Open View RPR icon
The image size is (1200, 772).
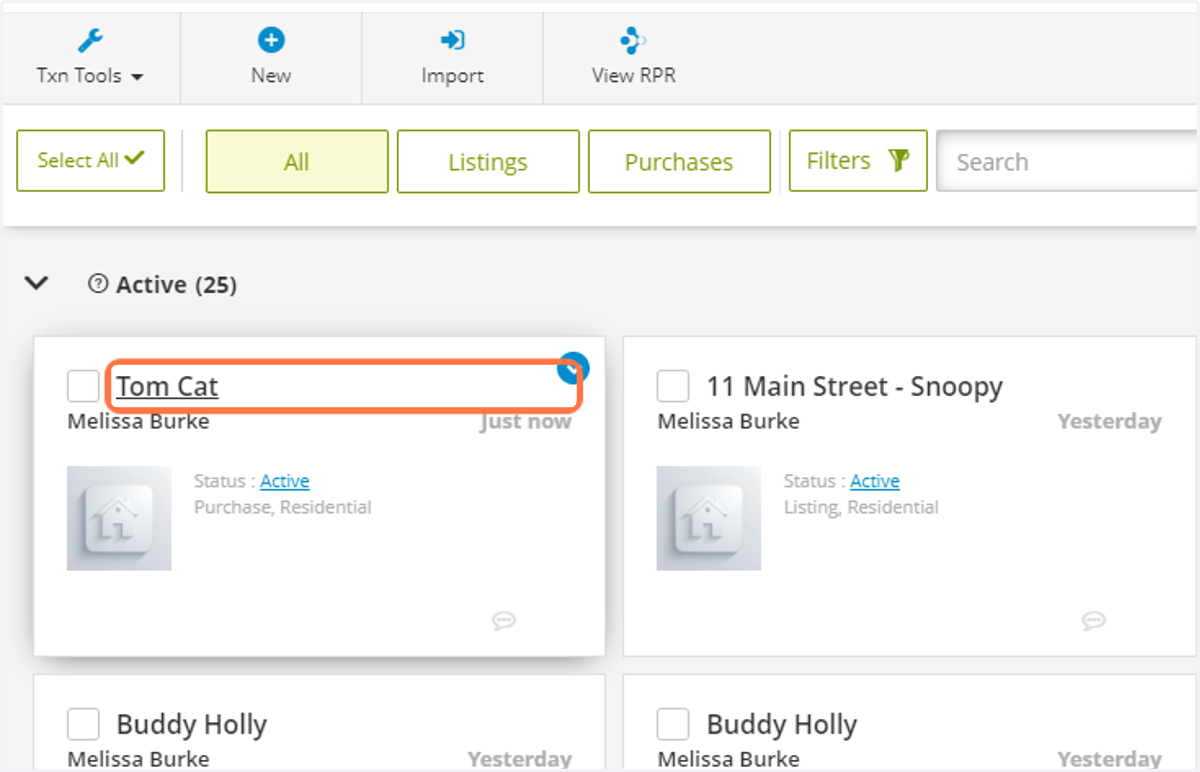(633, 40)
